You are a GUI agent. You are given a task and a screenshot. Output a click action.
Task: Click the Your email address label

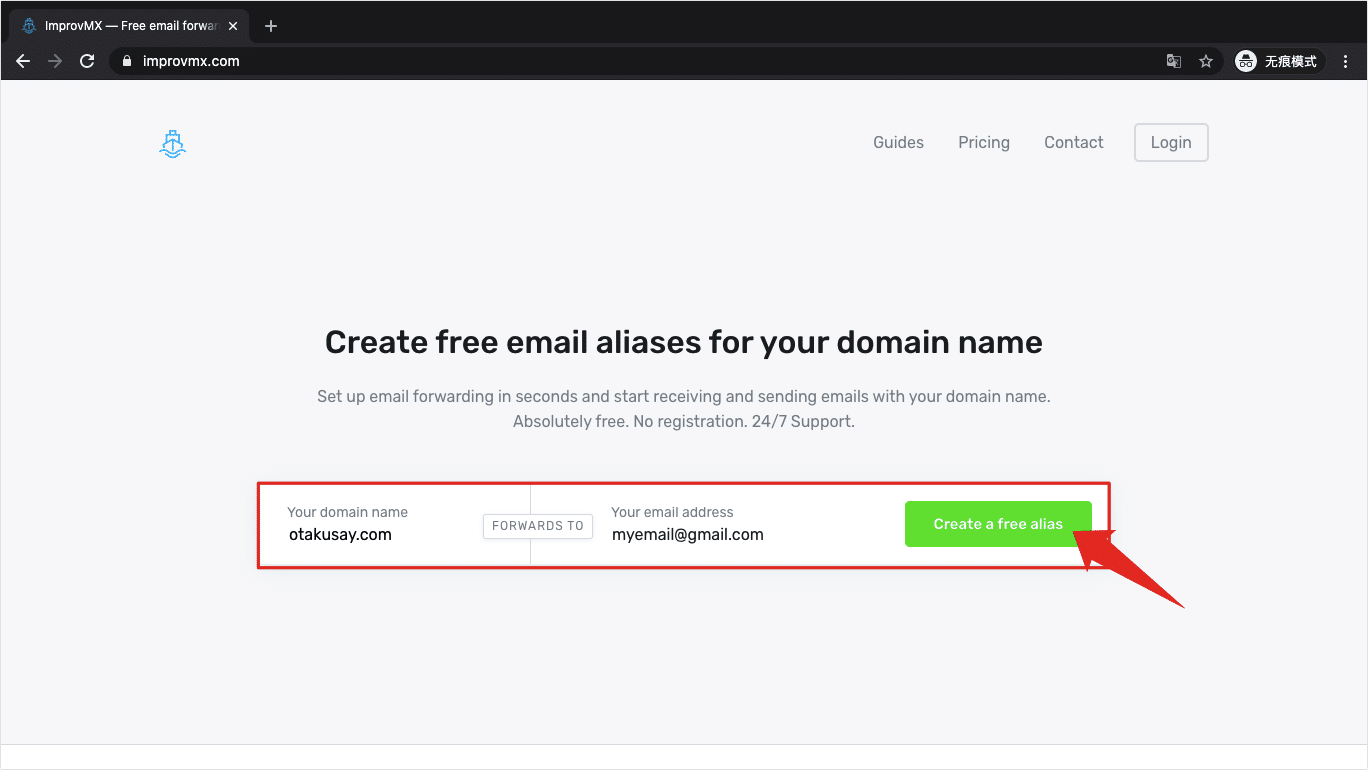[x=672, y=512]
